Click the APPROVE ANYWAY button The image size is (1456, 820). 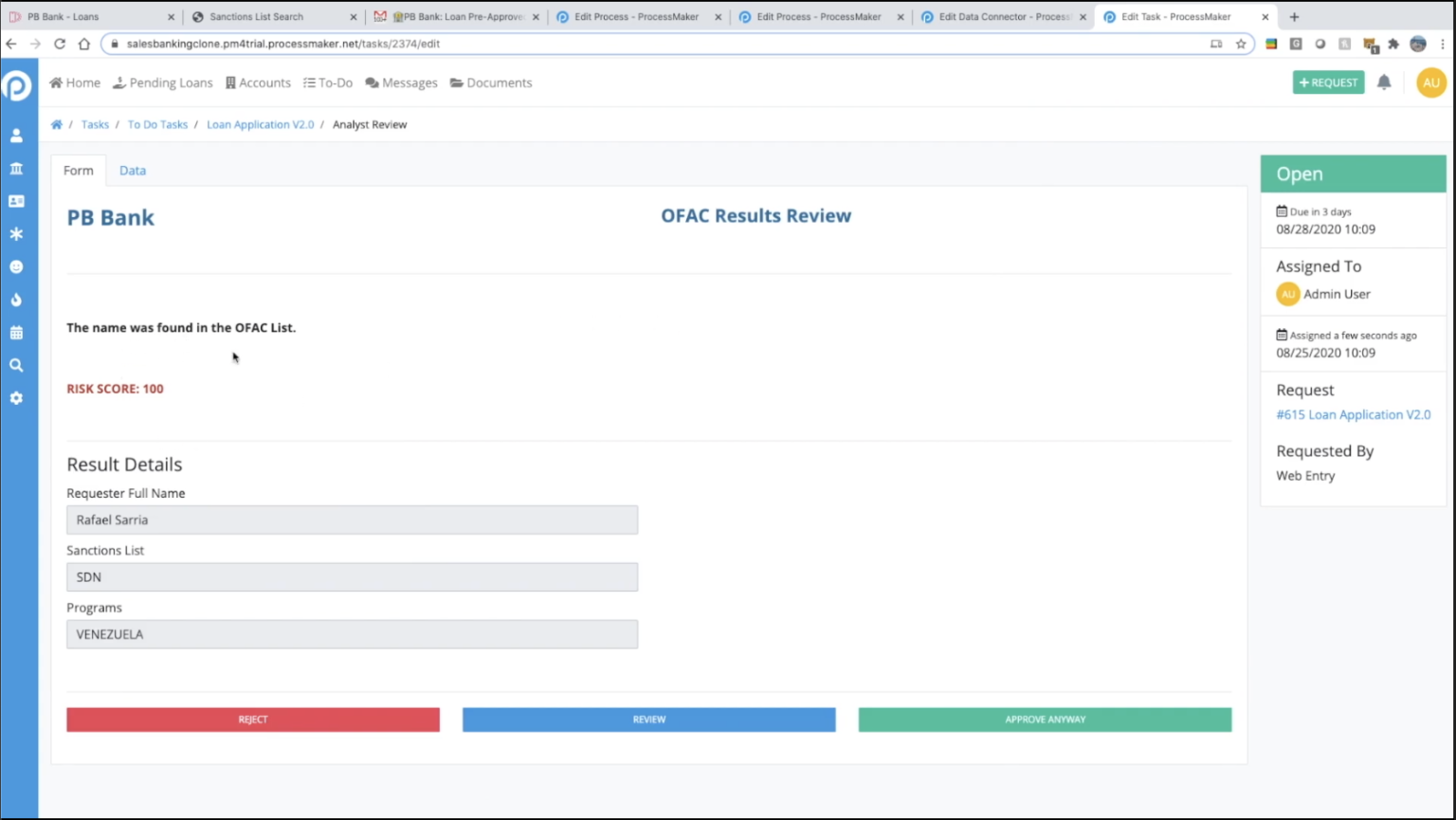click(x=1044, y=720)
